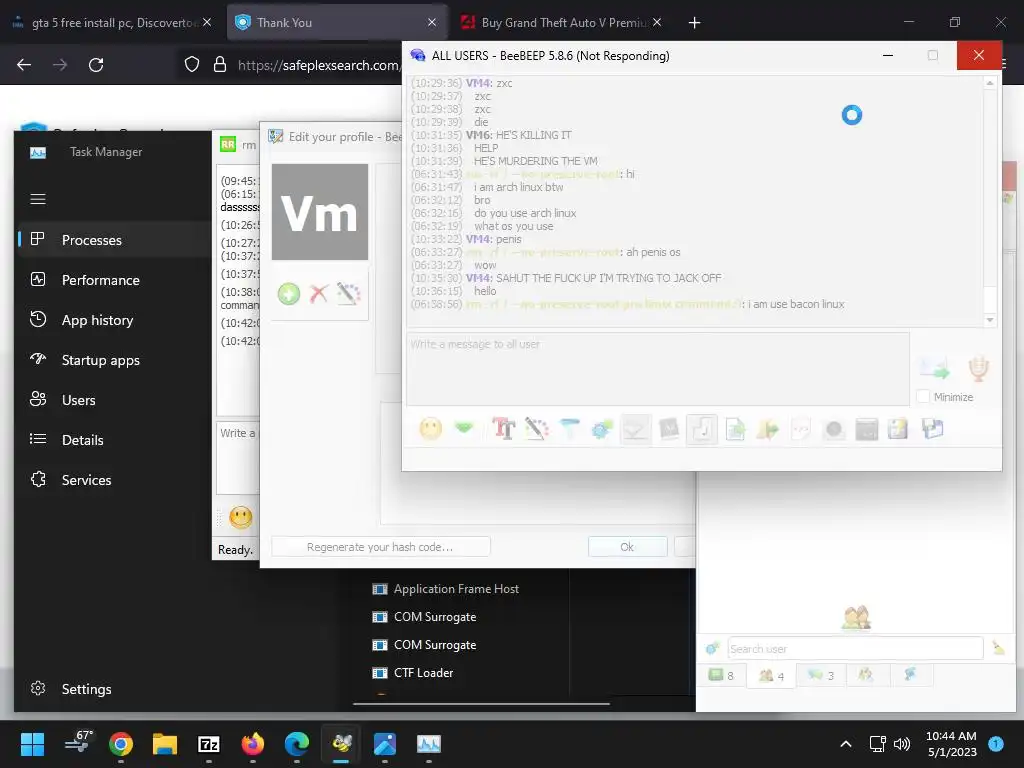Click Ok in Edit your profile dialog
The height and width of the screenshot is (768, 1024).
(627, 547)
